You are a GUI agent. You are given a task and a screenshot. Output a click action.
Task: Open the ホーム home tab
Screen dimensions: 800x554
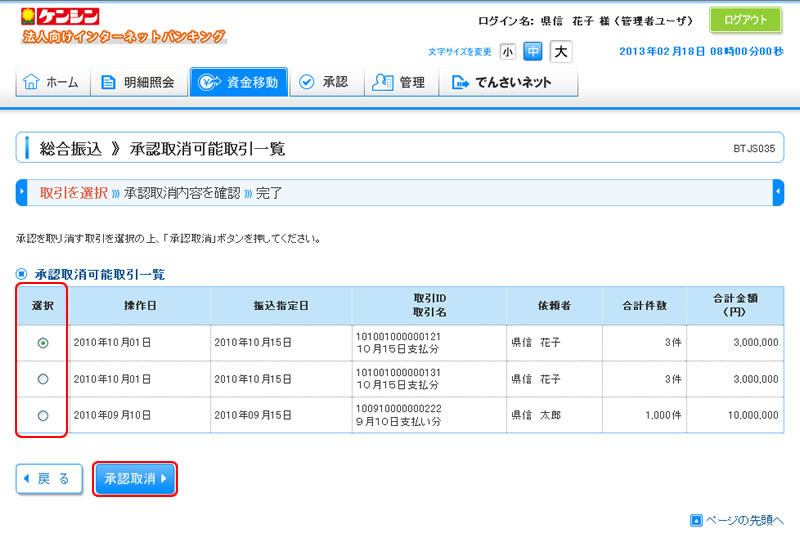click(51, 83)
